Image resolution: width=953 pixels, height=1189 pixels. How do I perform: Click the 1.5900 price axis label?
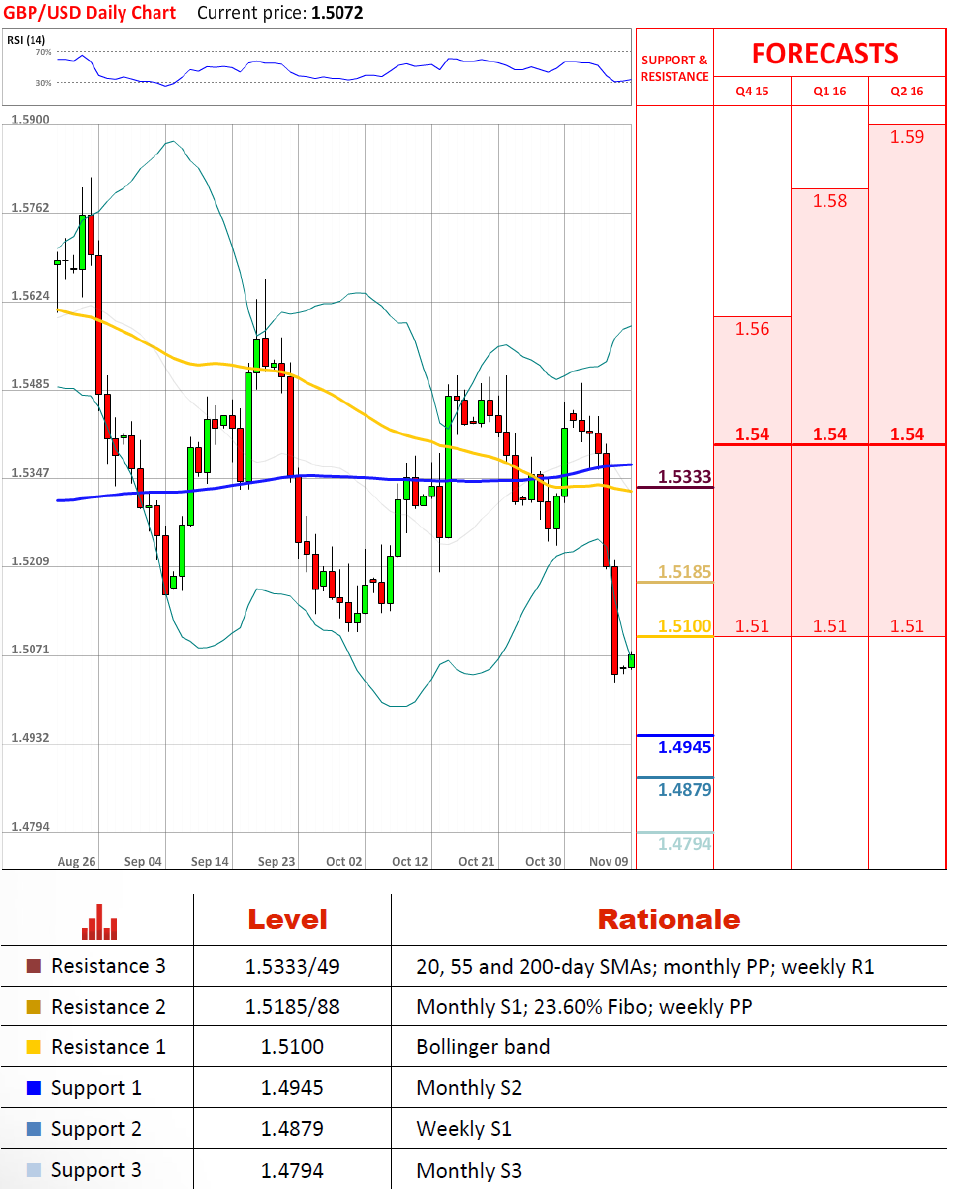click(x=30, y=120)
